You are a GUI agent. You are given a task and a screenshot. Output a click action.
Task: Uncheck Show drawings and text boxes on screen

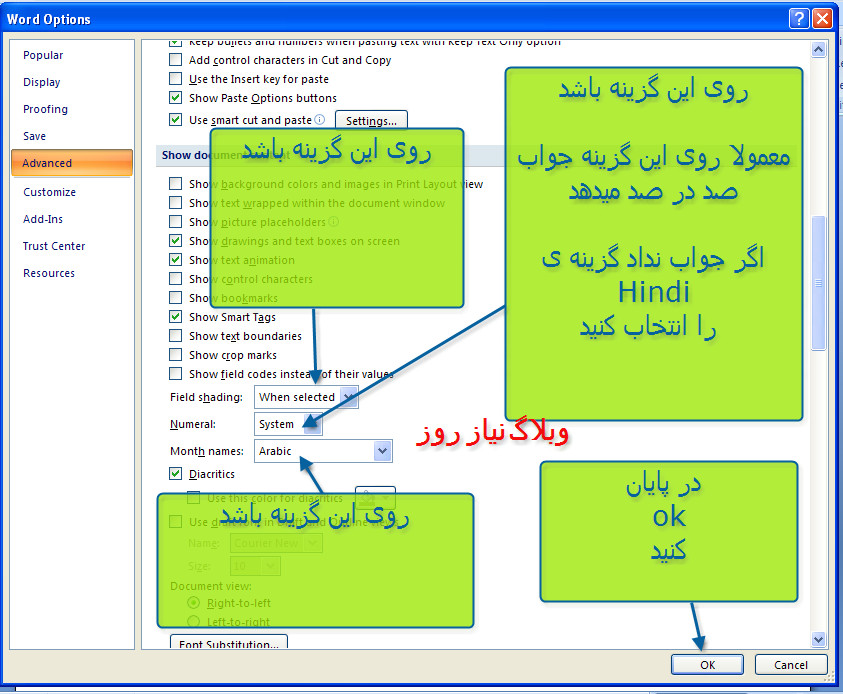click(x=175, y=241)
